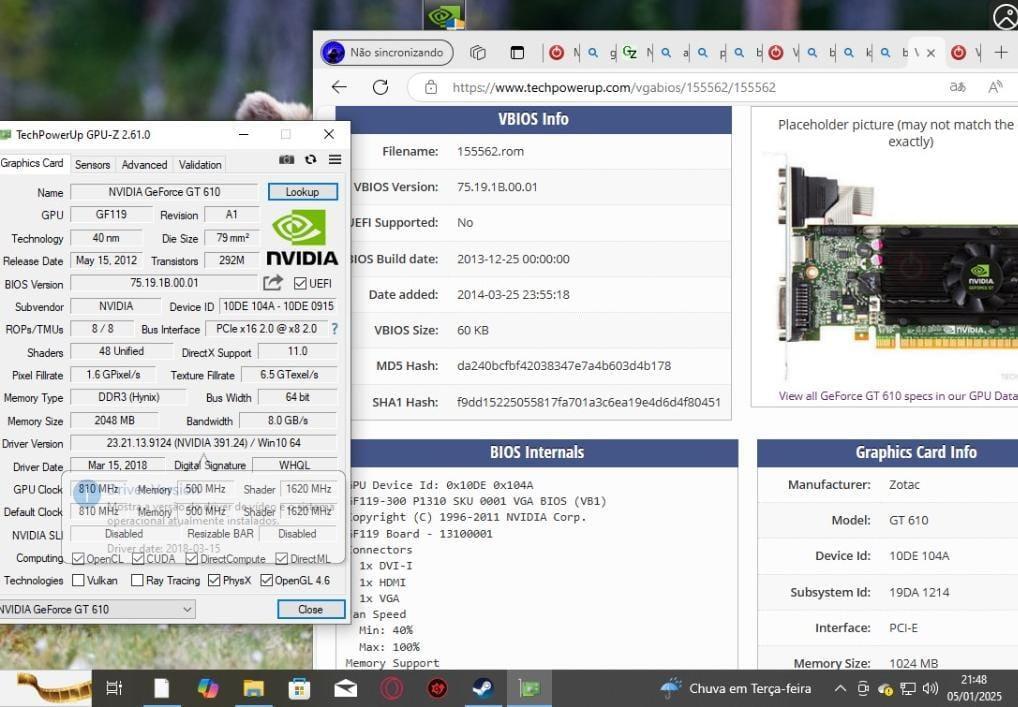Open taskbar clock showing 21:48
This screenshot has width=1018, height=707.
pos(974,688)
